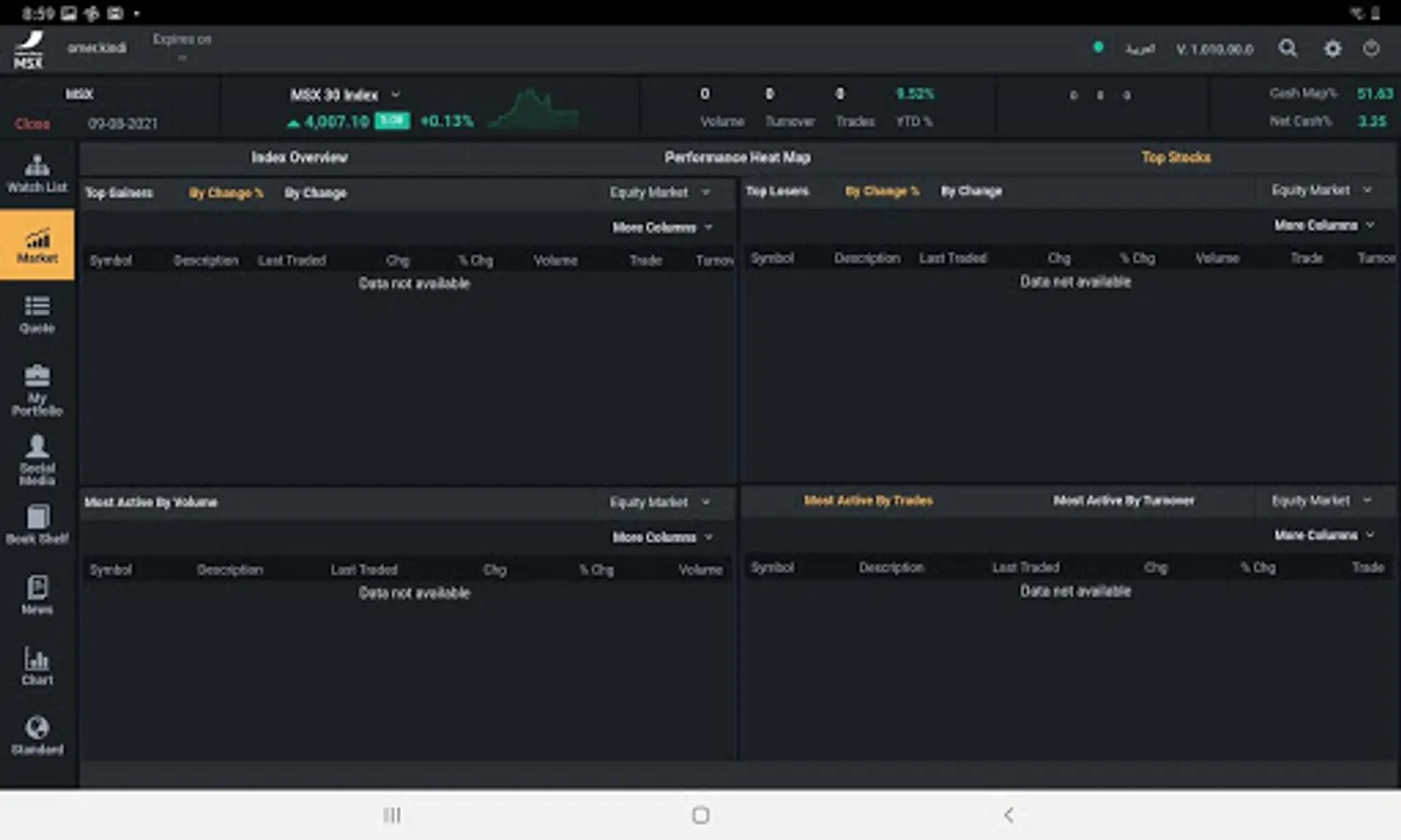
Task: Click the Most Active By Volume heading
Action: 150,502
